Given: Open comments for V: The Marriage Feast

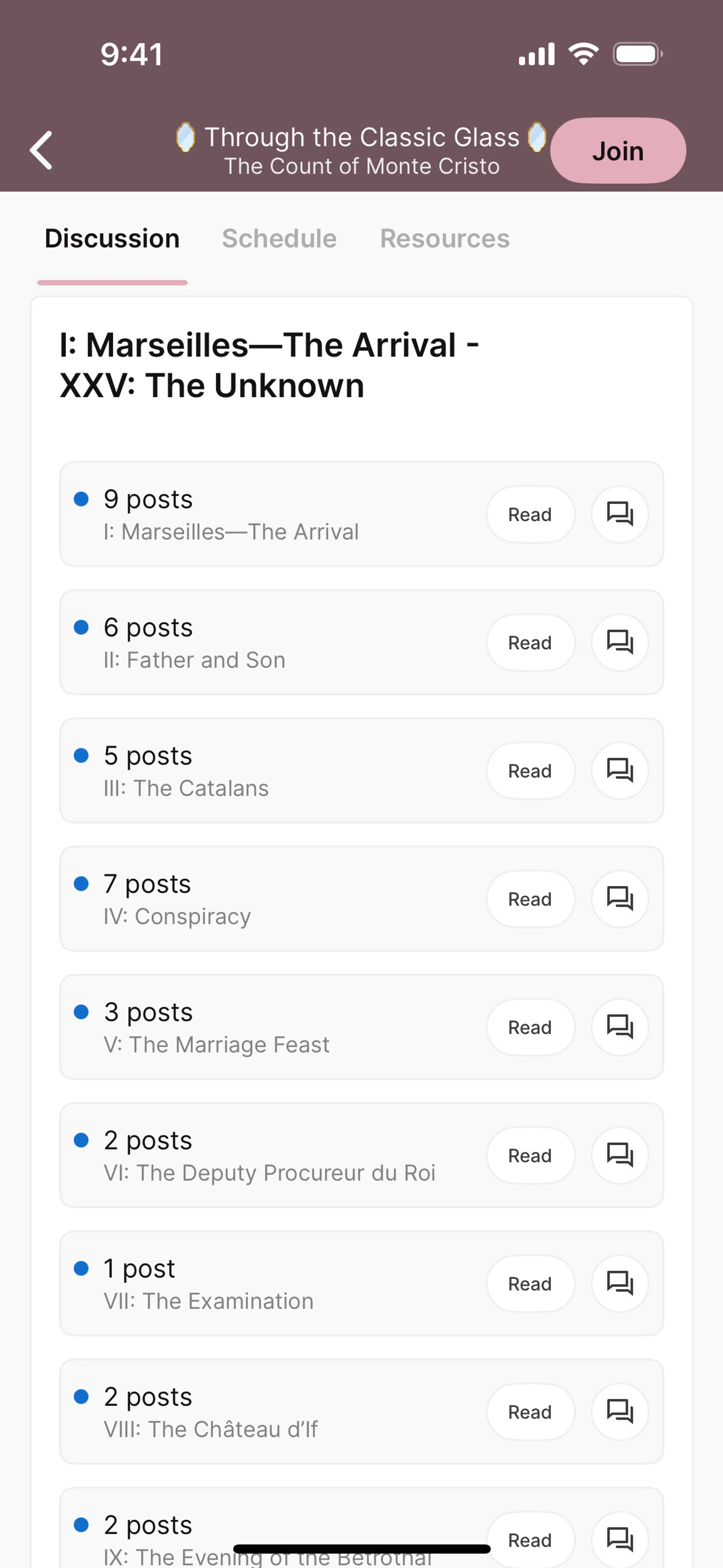Looking at the screenshot, I should point(619,1027).
